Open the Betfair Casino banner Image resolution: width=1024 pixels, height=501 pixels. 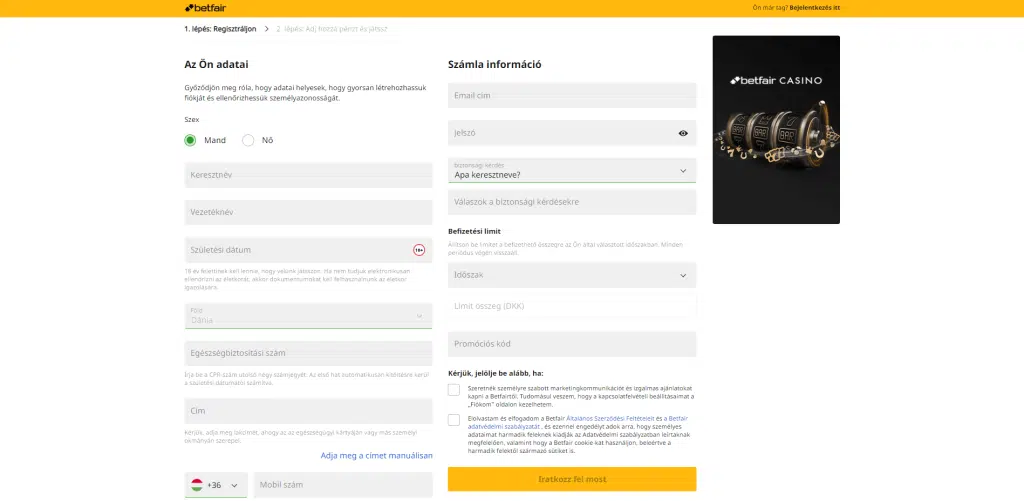776,130
